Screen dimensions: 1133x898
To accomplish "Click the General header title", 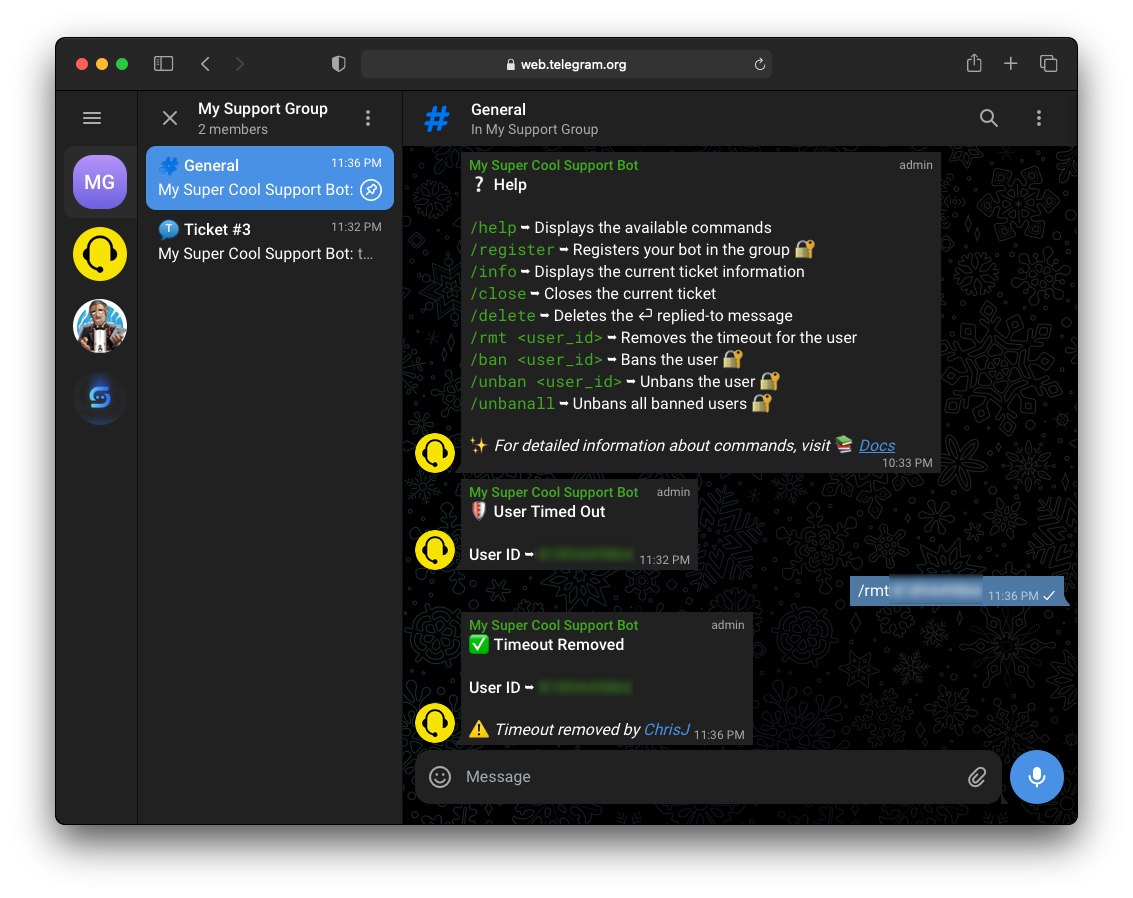I will 499,110.
